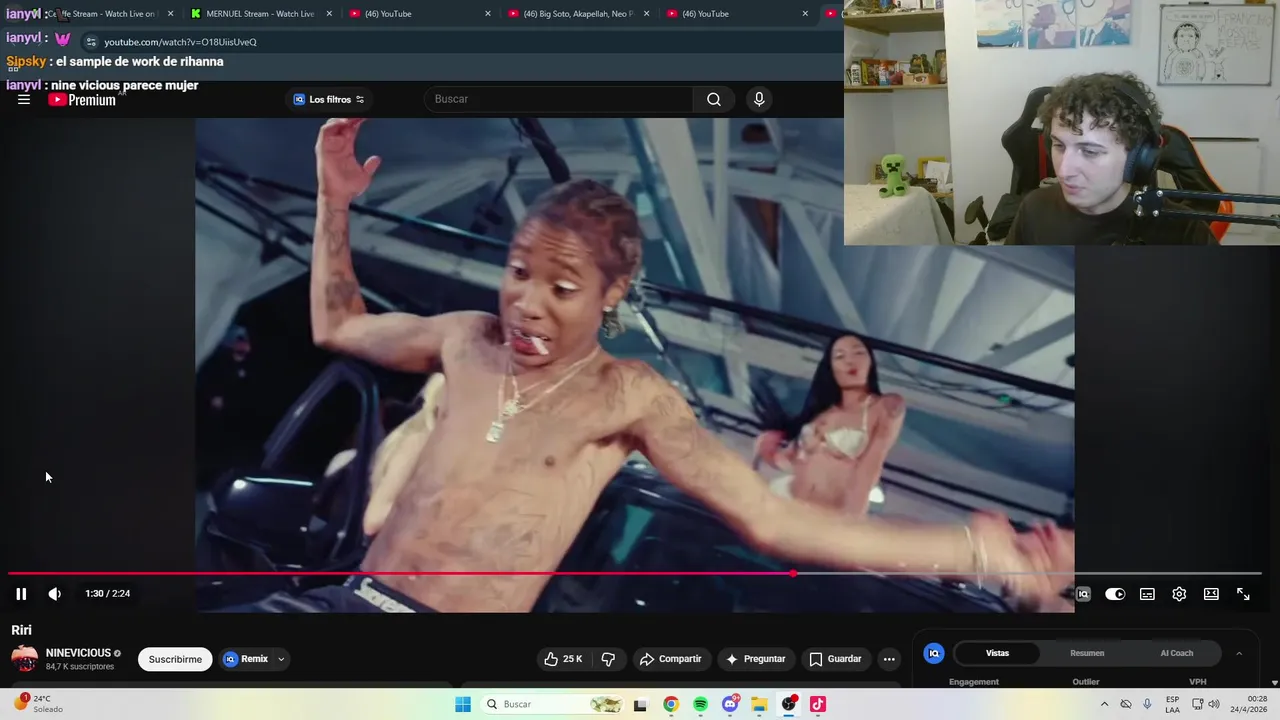
Task: Toggle subtitles in the player
Action: [x=1147, y=594]
